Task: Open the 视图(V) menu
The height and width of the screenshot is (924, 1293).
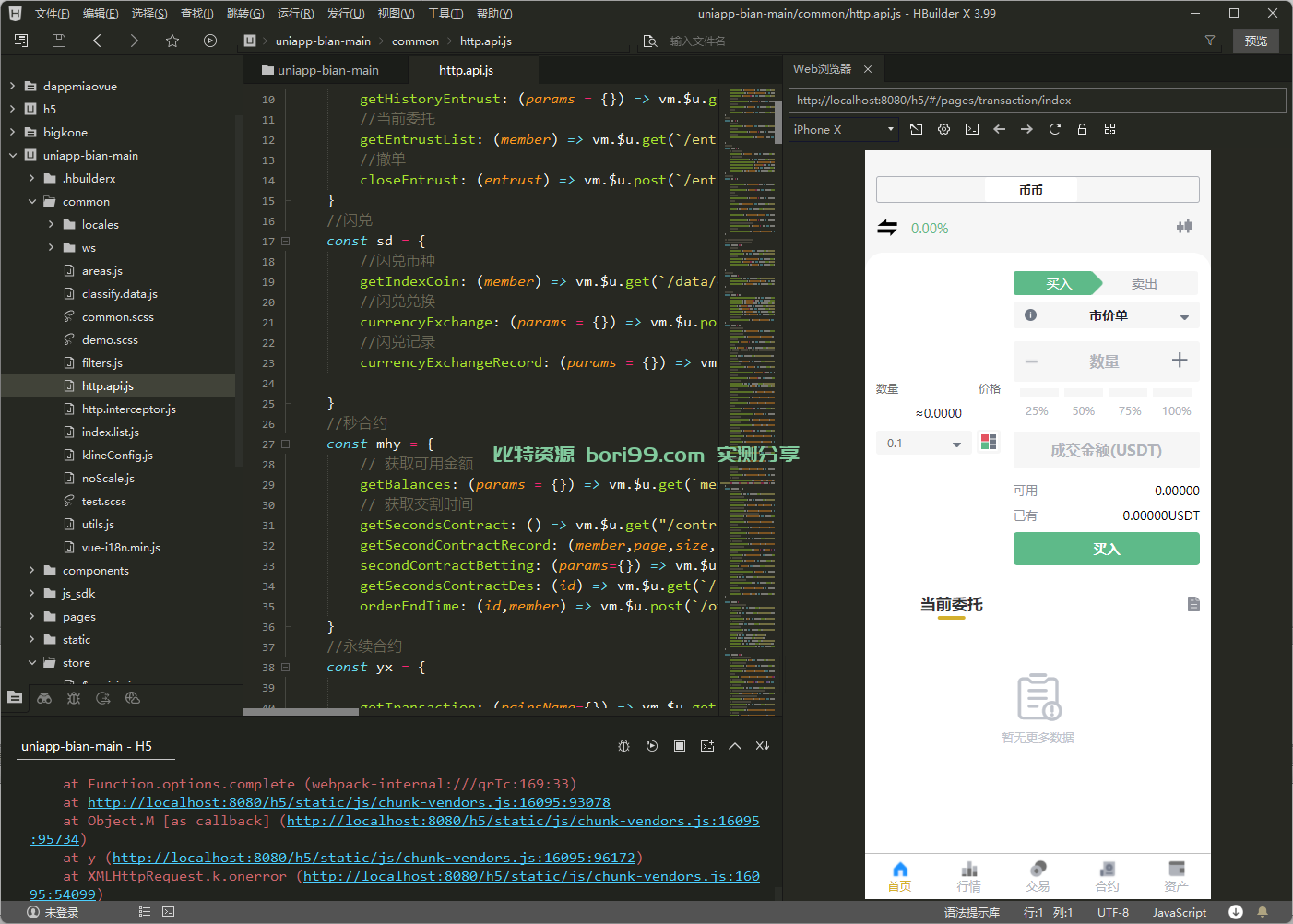Action: pos(396,14)
